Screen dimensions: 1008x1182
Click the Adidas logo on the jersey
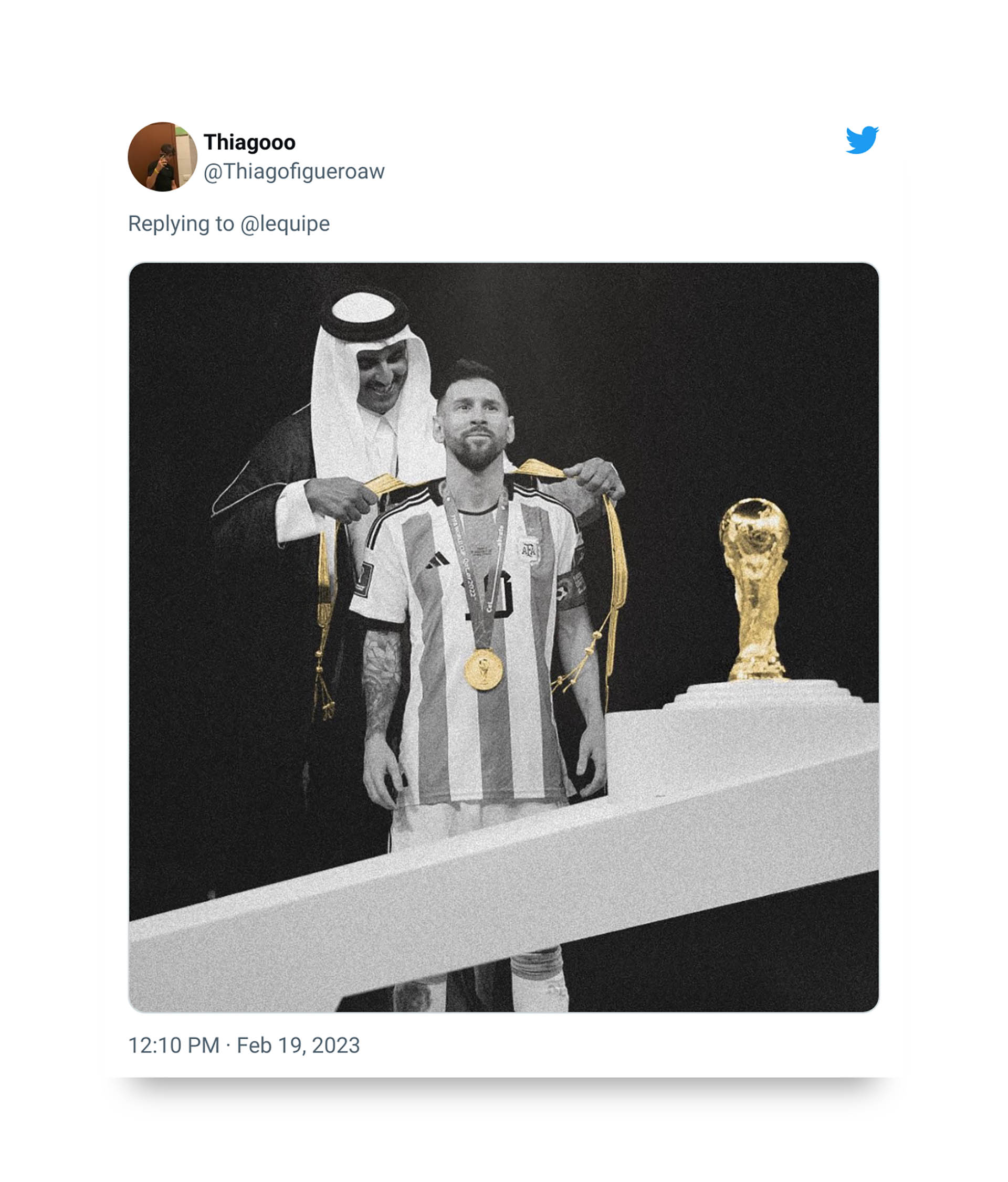tap(438, 560)
